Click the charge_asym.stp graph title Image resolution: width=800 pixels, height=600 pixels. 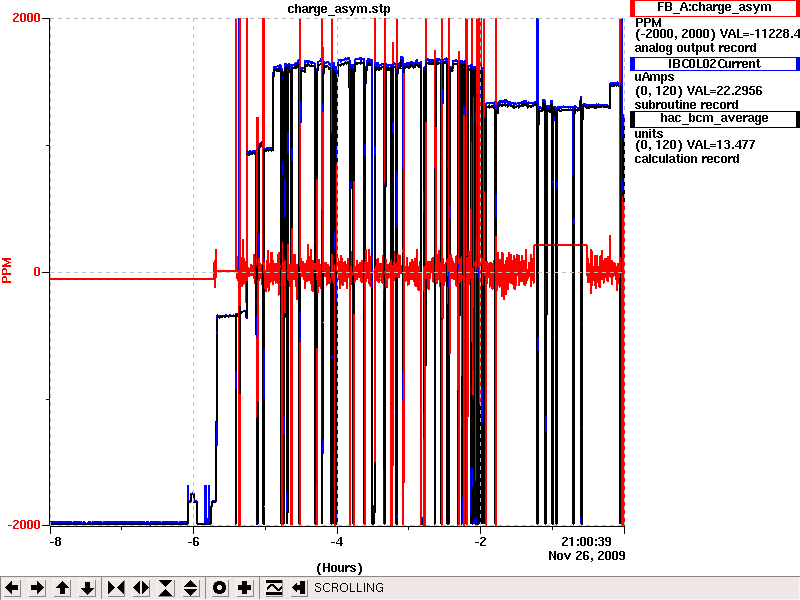(339, 9)
